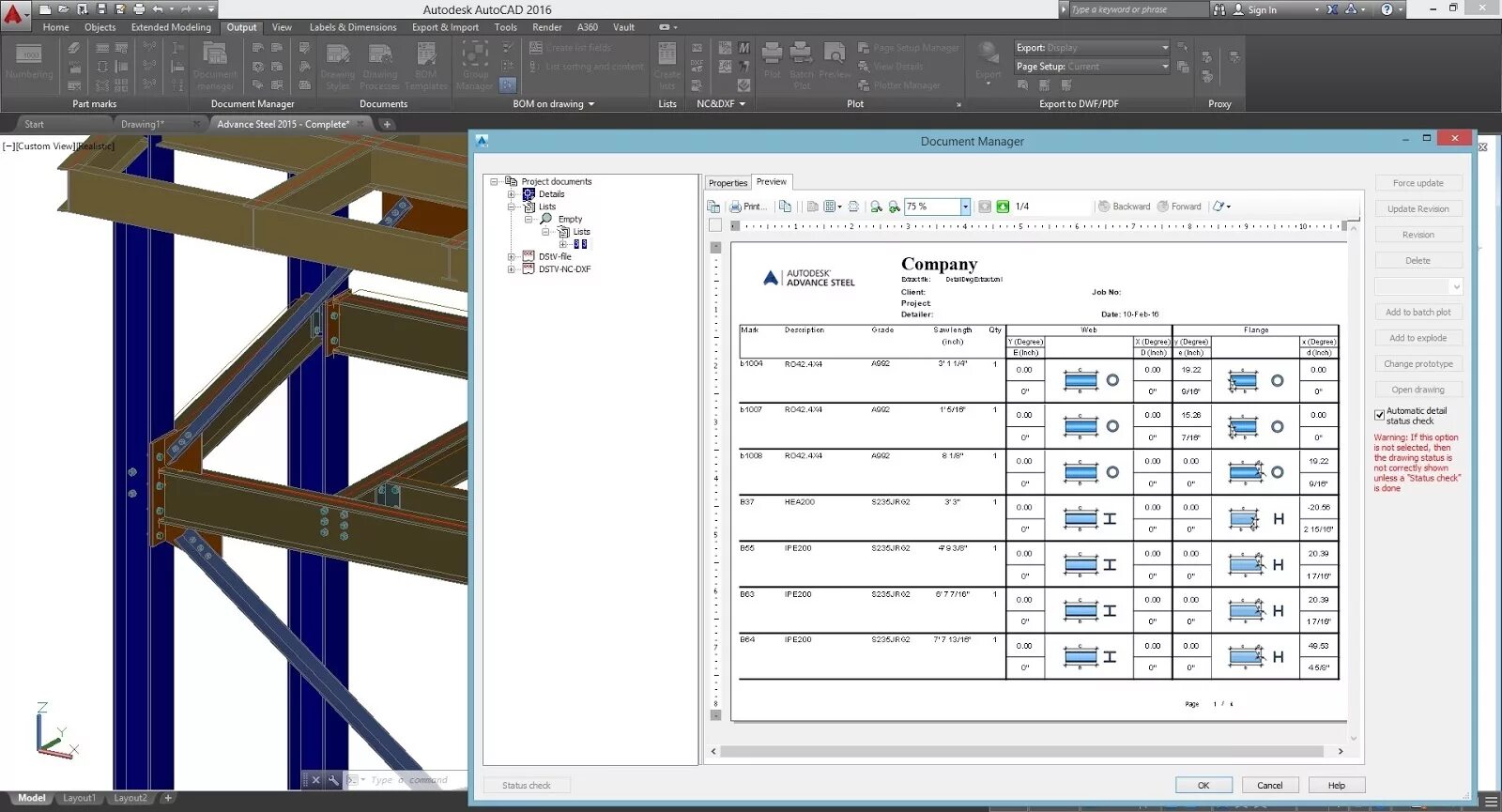1502x812 pixels.
Task: Click the Redo arrow in quick access toolbar
Action: pyautogui.click(x=185, y=9)
